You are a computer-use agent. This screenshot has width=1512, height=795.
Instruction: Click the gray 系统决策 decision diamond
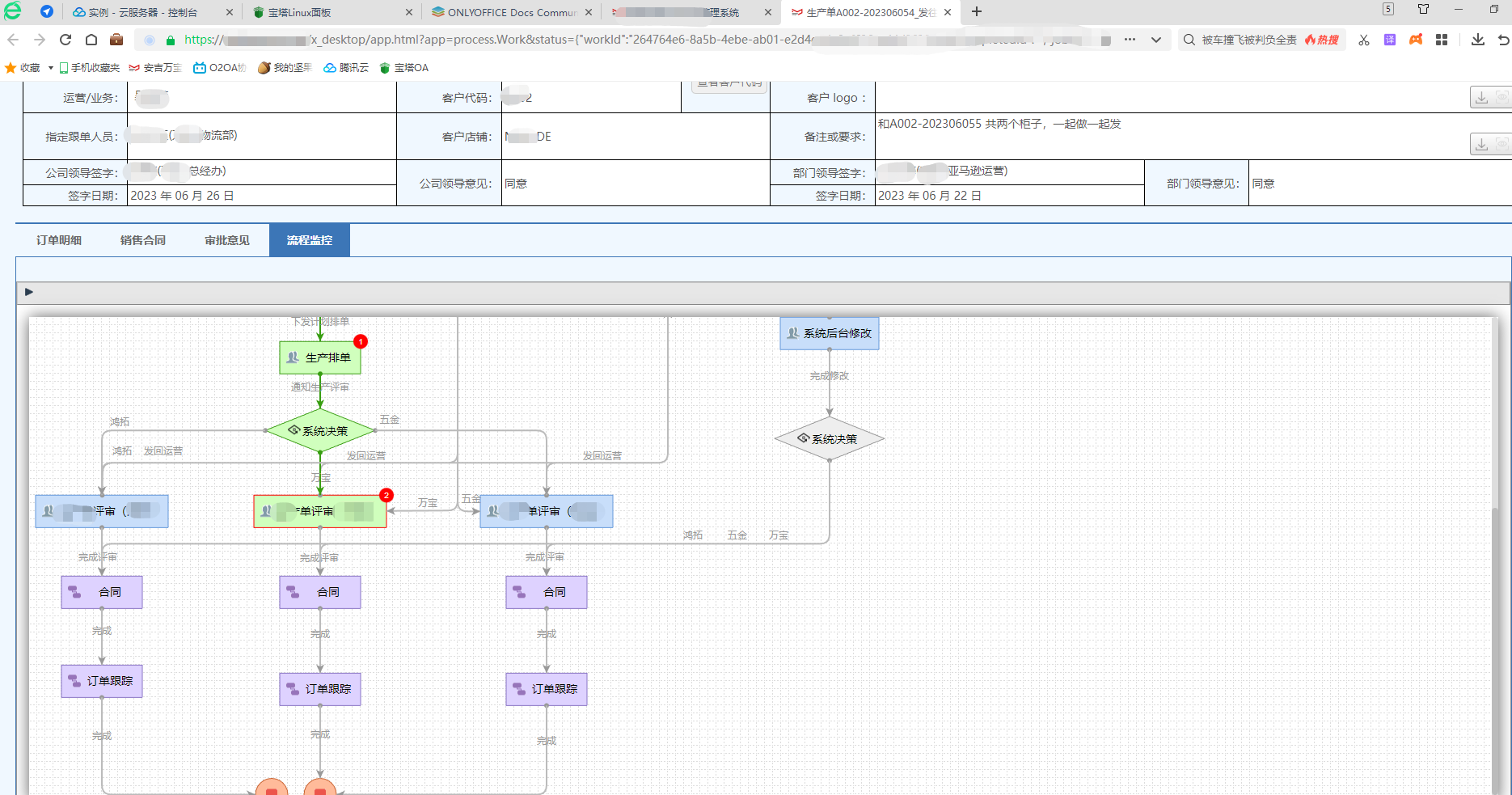[x=829, y=439]
